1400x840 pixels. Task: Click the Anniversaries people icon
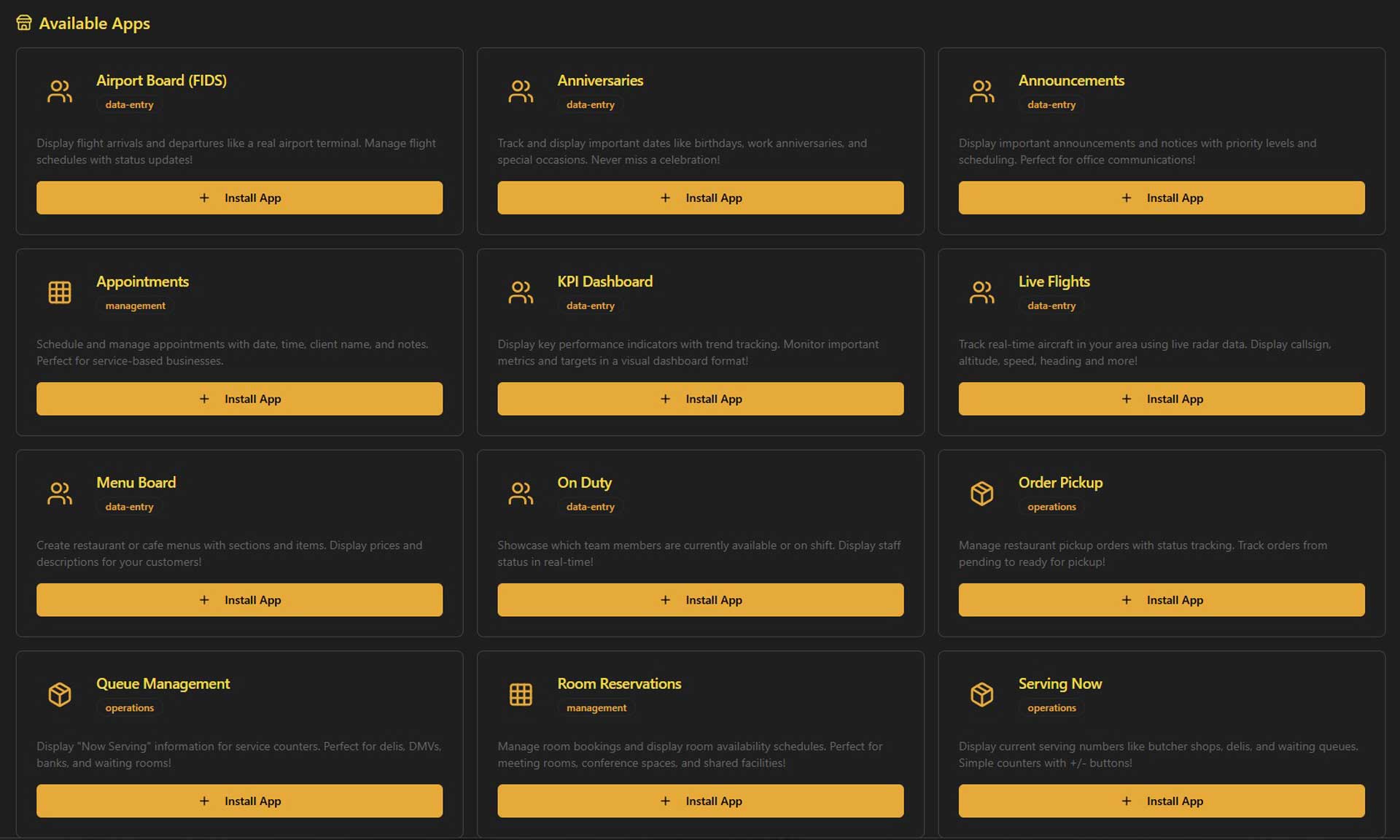[x=521, y=91]
